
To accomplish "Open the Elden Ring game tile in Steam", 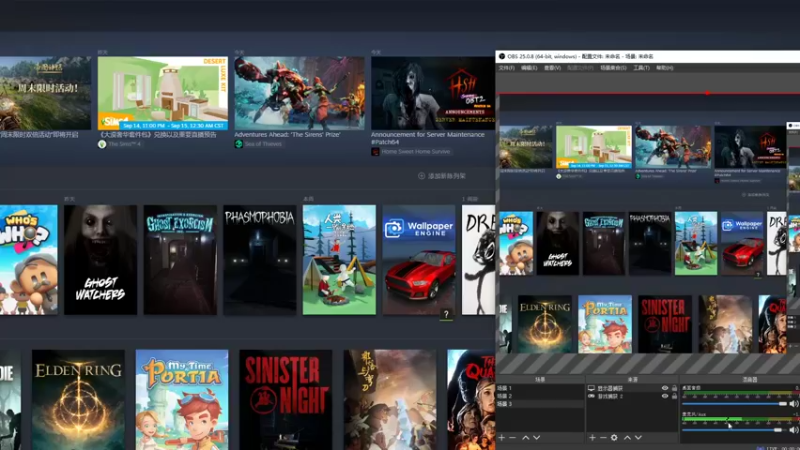I will 78,399.
